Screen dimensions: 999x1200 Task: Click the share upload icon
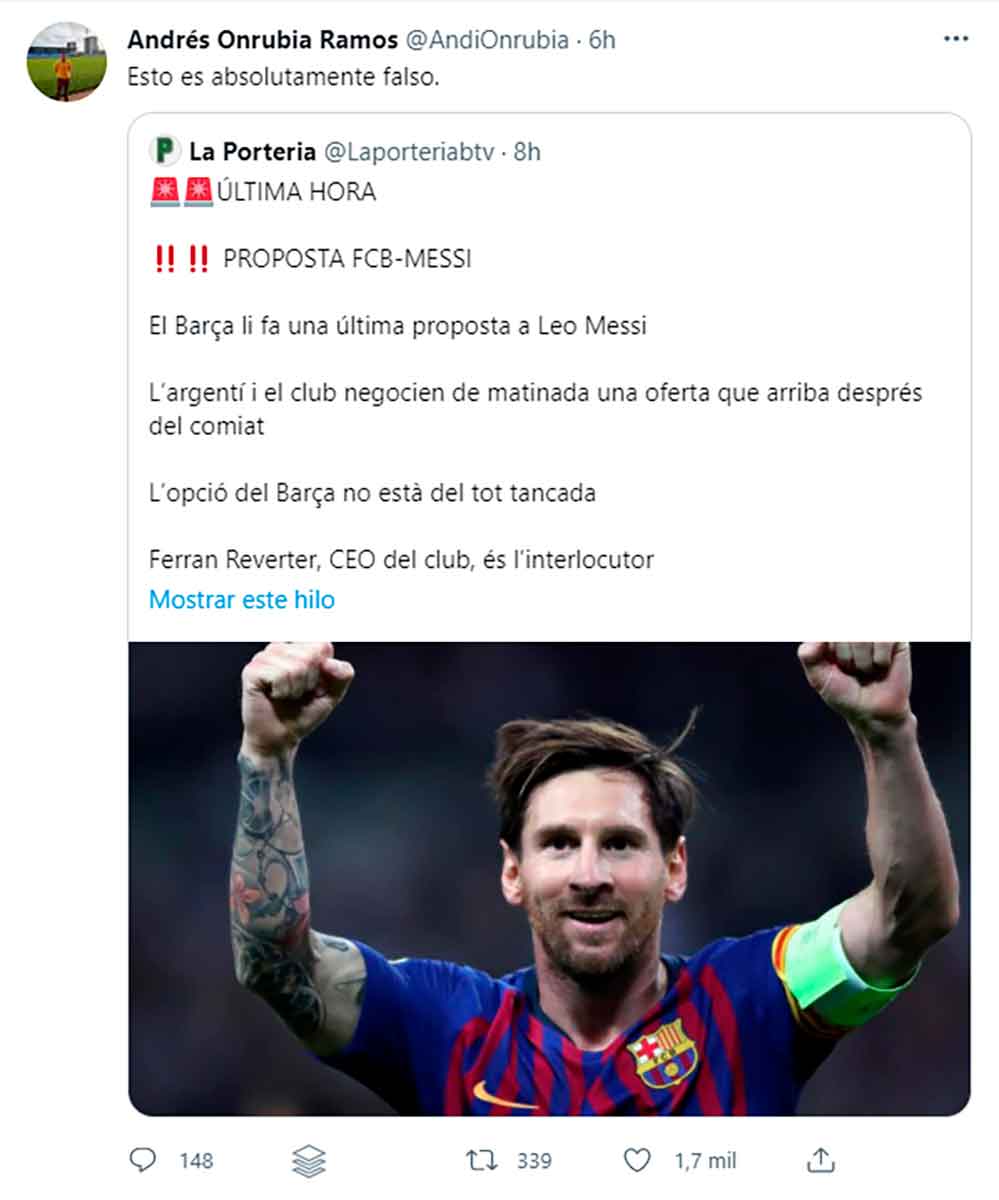click(820, 1160)
